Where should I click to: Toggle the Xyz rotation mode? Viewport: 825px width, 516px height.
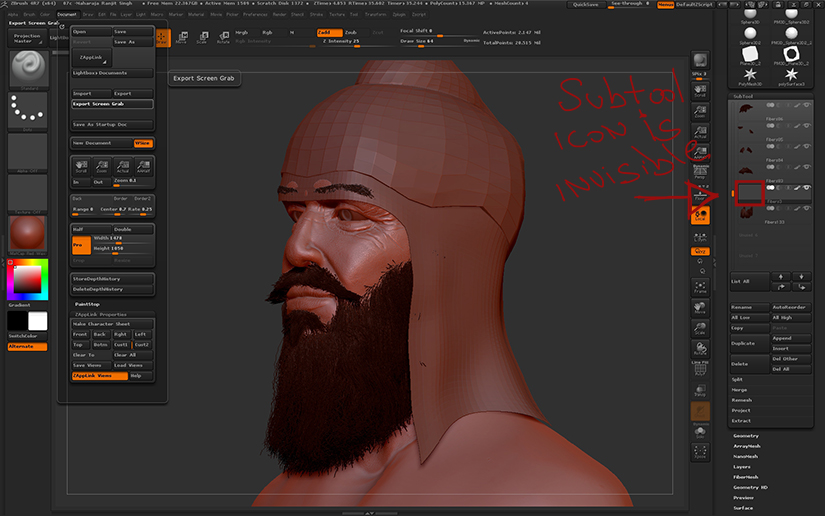700,251
